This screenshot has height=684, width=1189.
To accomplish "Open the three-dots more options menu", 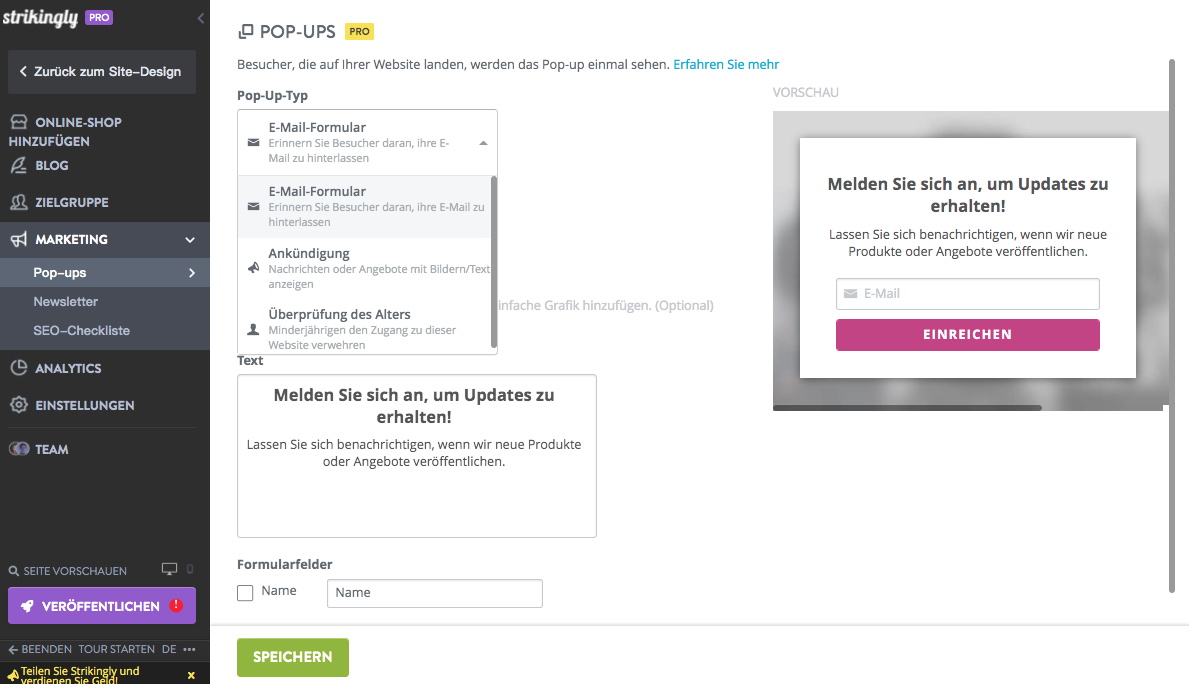I will tap(189, 649).
